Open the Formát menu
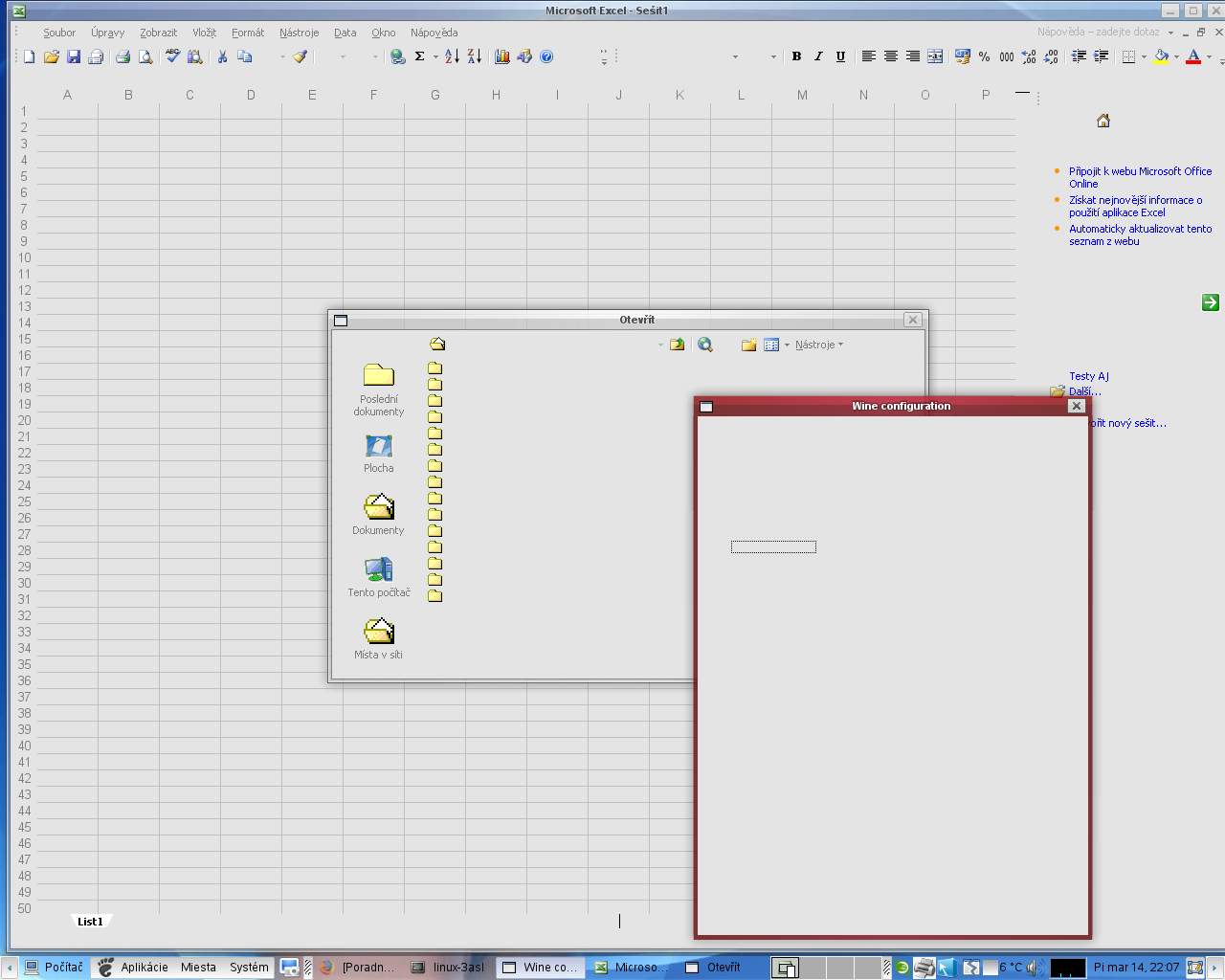 point(248,33)
